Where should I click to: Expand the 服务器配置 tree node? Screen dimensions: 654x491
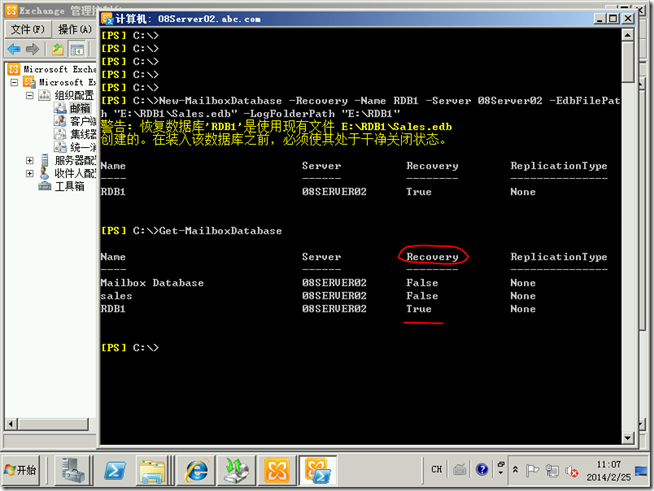tap(30, 161)
